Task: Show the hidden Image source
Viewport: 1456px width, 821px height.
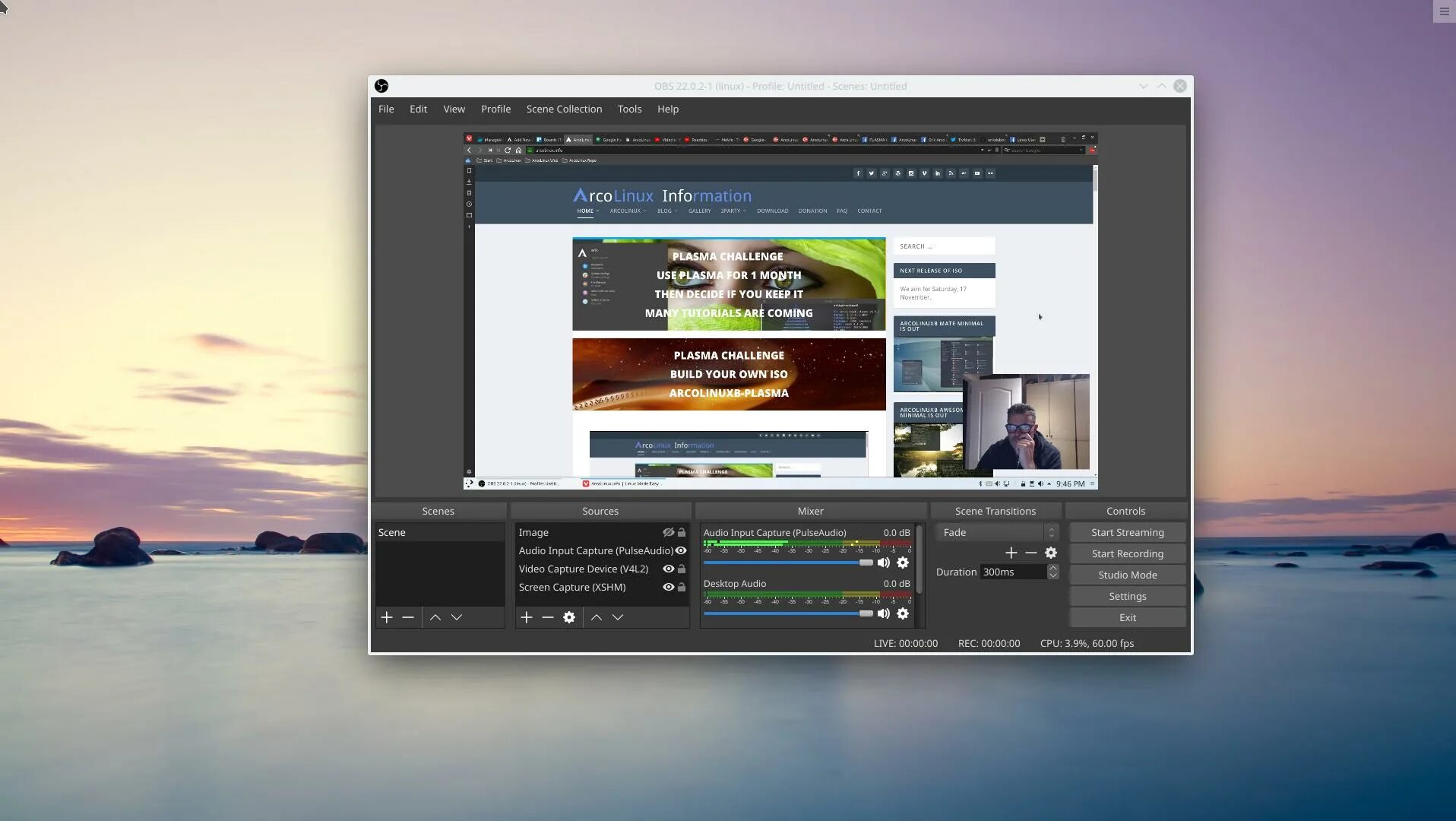Action: [668, 533]
